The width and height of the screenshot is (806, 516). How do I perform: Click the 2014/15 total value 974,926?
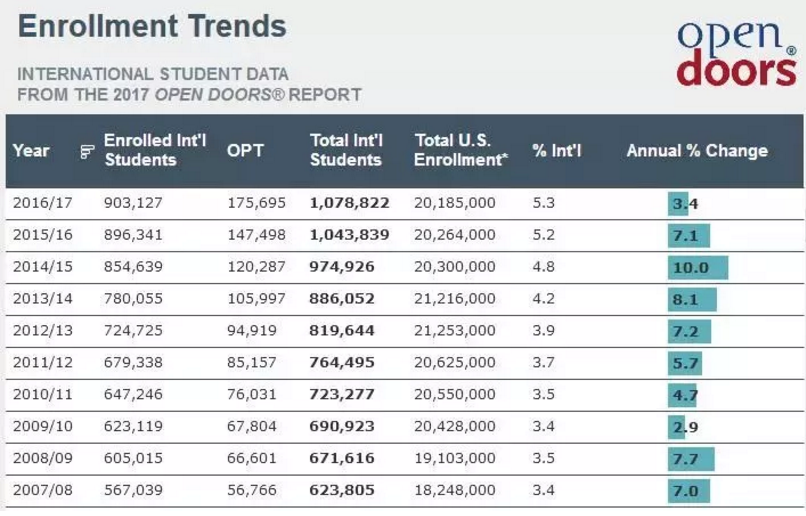[x=345, y=267]
